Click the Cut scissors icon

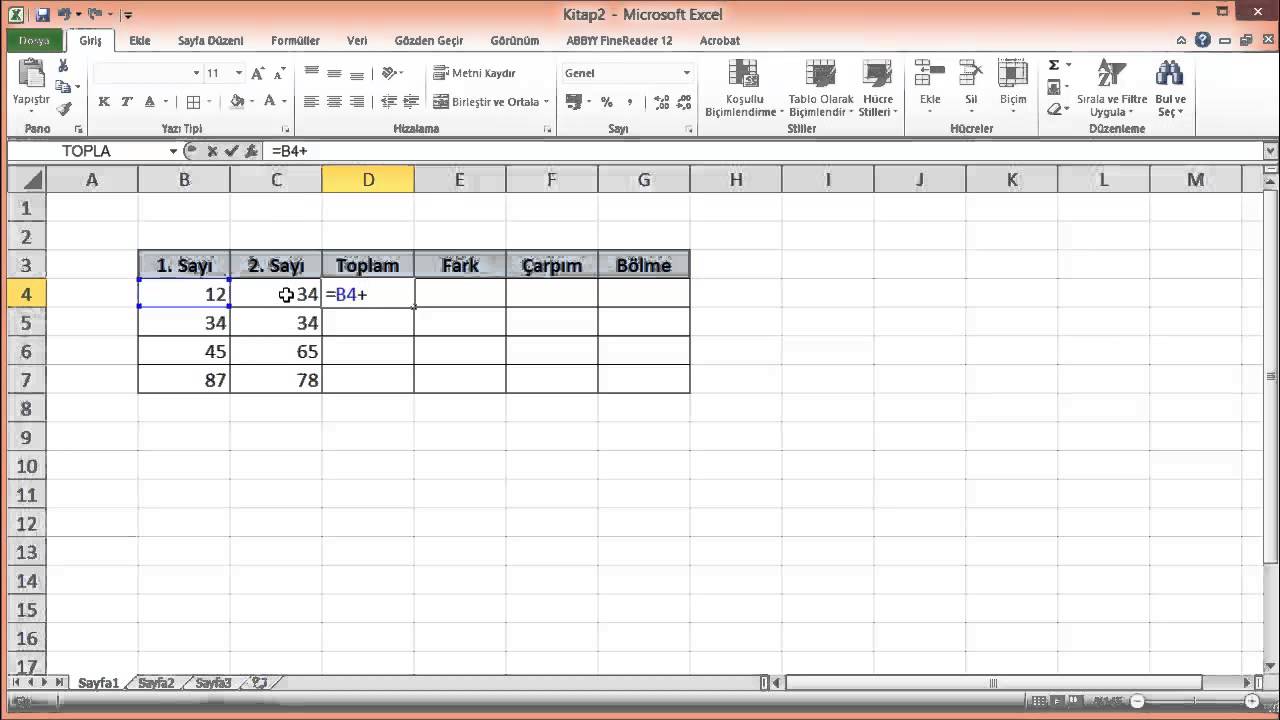[x=63, y=66]
